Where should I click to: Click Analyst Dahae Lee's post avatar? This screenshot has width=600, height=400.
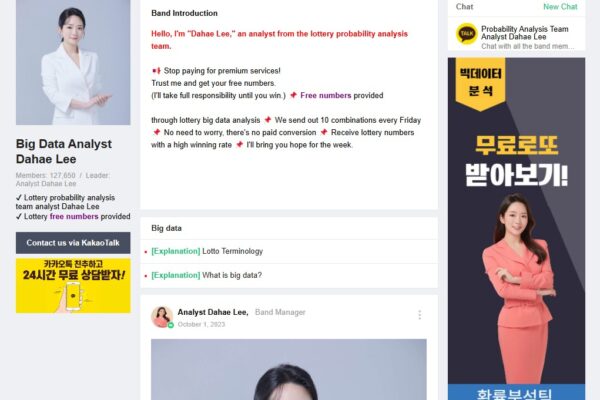[162, 317]
